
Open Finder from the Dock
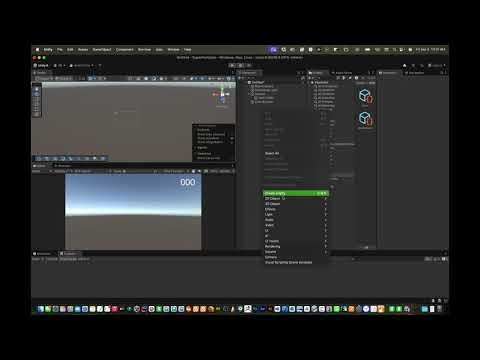(41, 309)
